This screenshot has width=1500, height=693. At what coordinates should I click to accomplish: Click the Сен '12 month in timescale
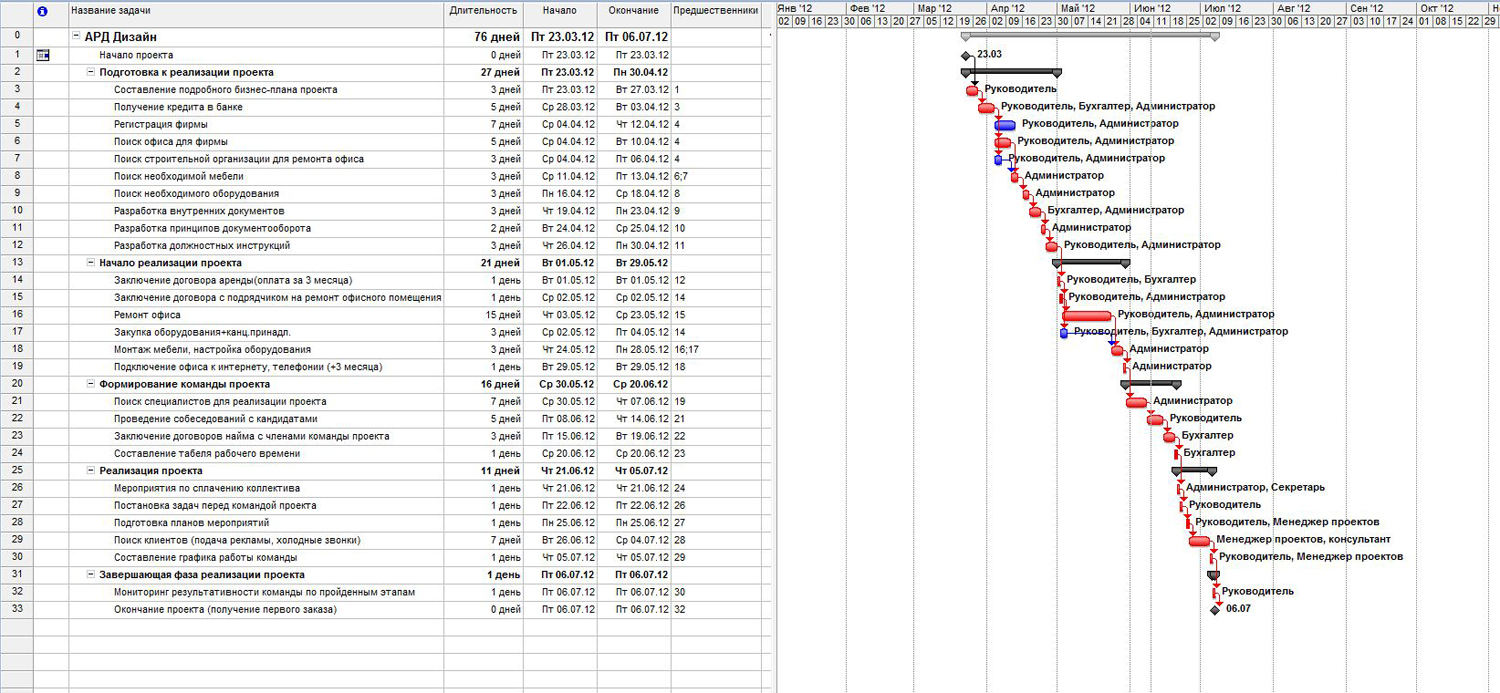(1382, 7)
